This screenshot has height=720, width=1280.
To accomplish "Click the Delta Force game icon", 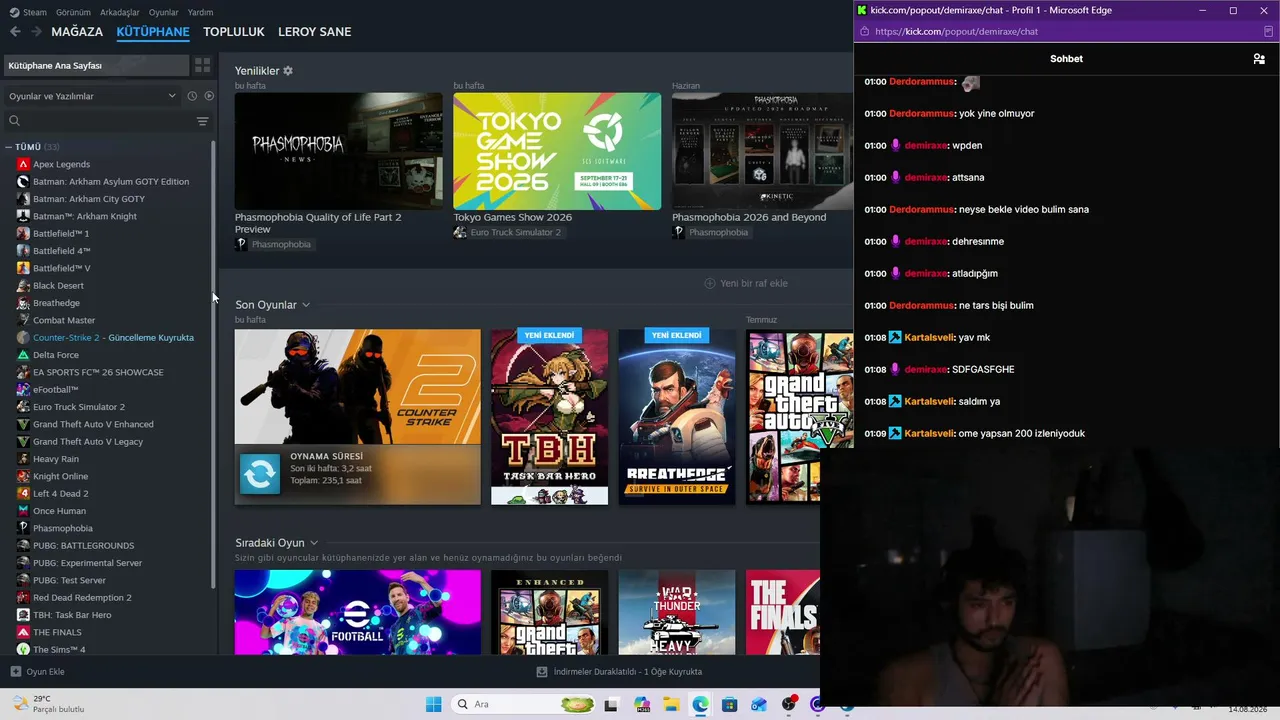I will pos(23,355).
